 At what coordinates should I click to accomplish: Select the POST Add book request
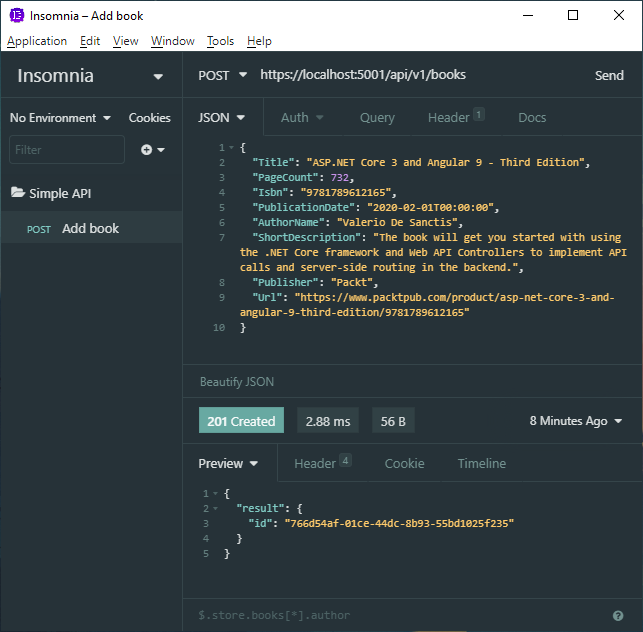pos(91,228)
